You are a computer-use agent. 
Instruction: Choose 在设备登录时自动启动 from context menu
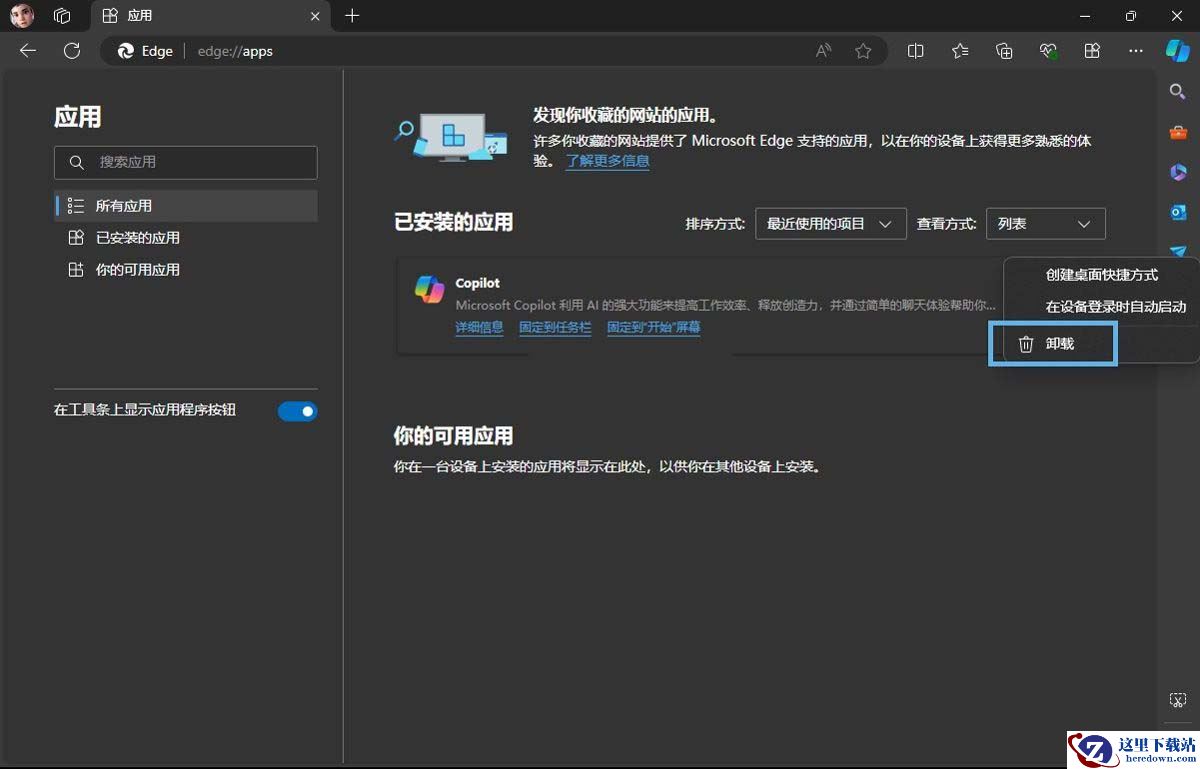coord(1102,307)
